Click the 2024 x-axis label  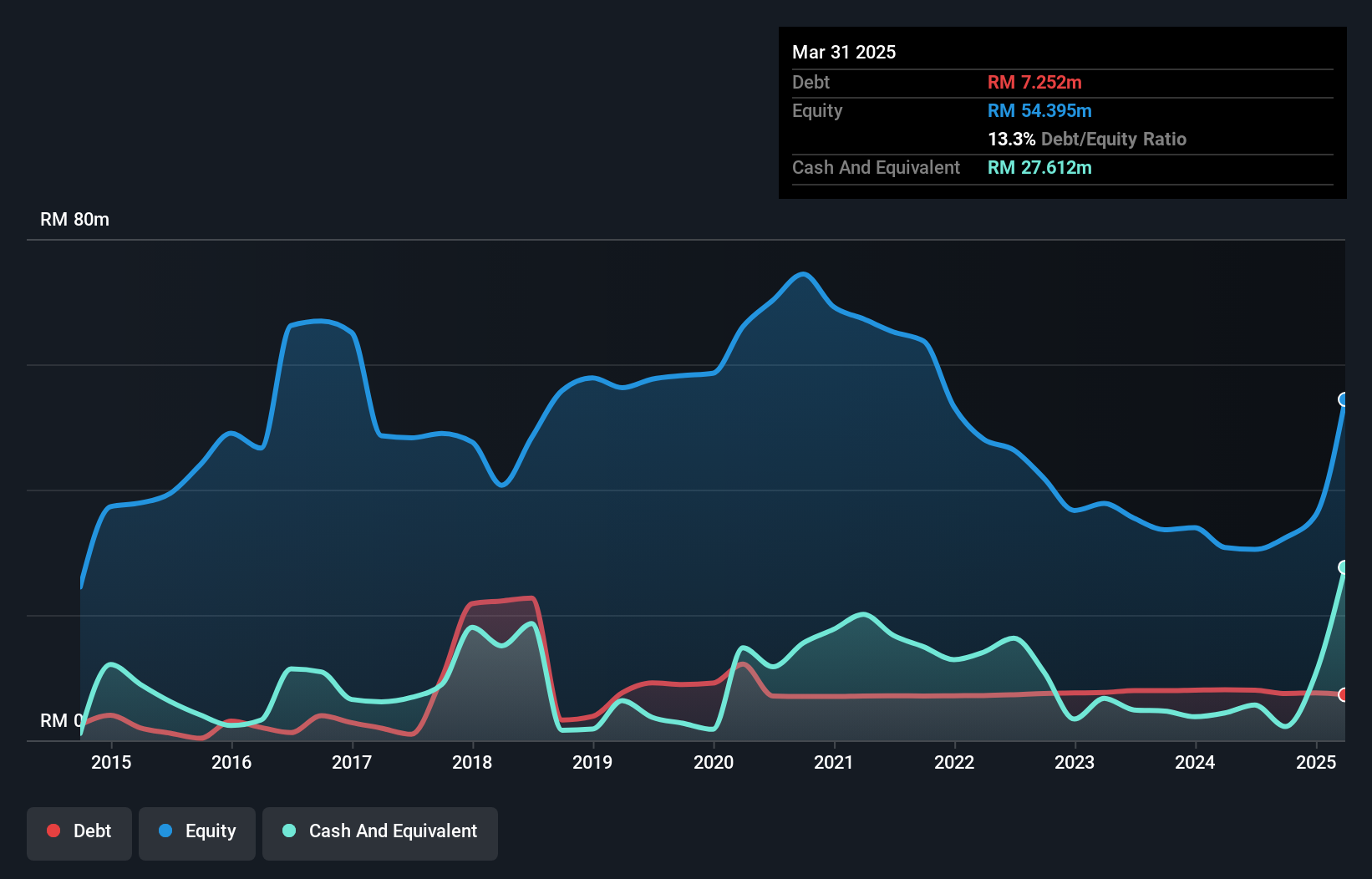(1195, 762)
